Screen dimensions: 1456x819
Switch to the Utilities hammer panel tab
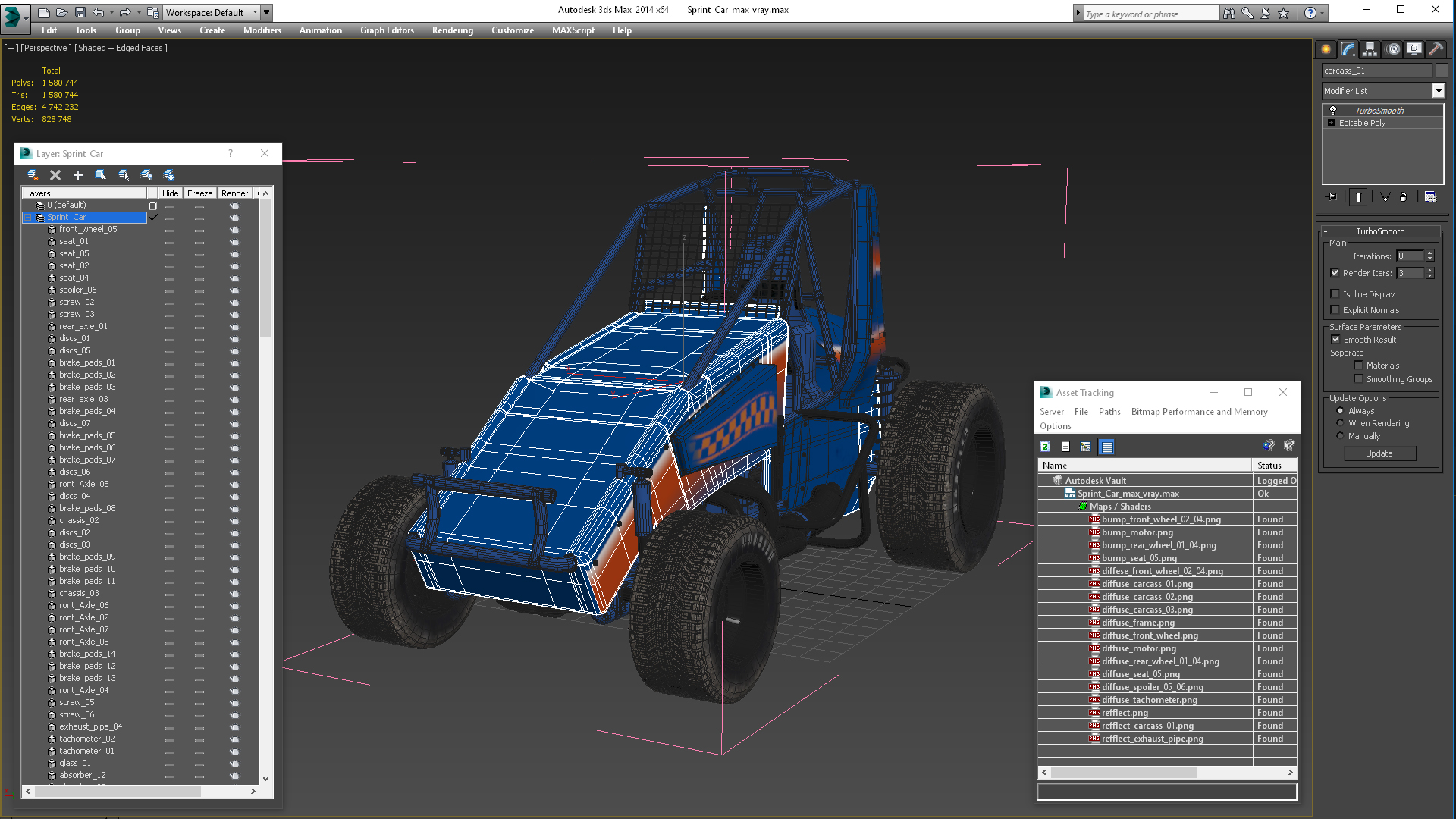[x=1436, y=49]
